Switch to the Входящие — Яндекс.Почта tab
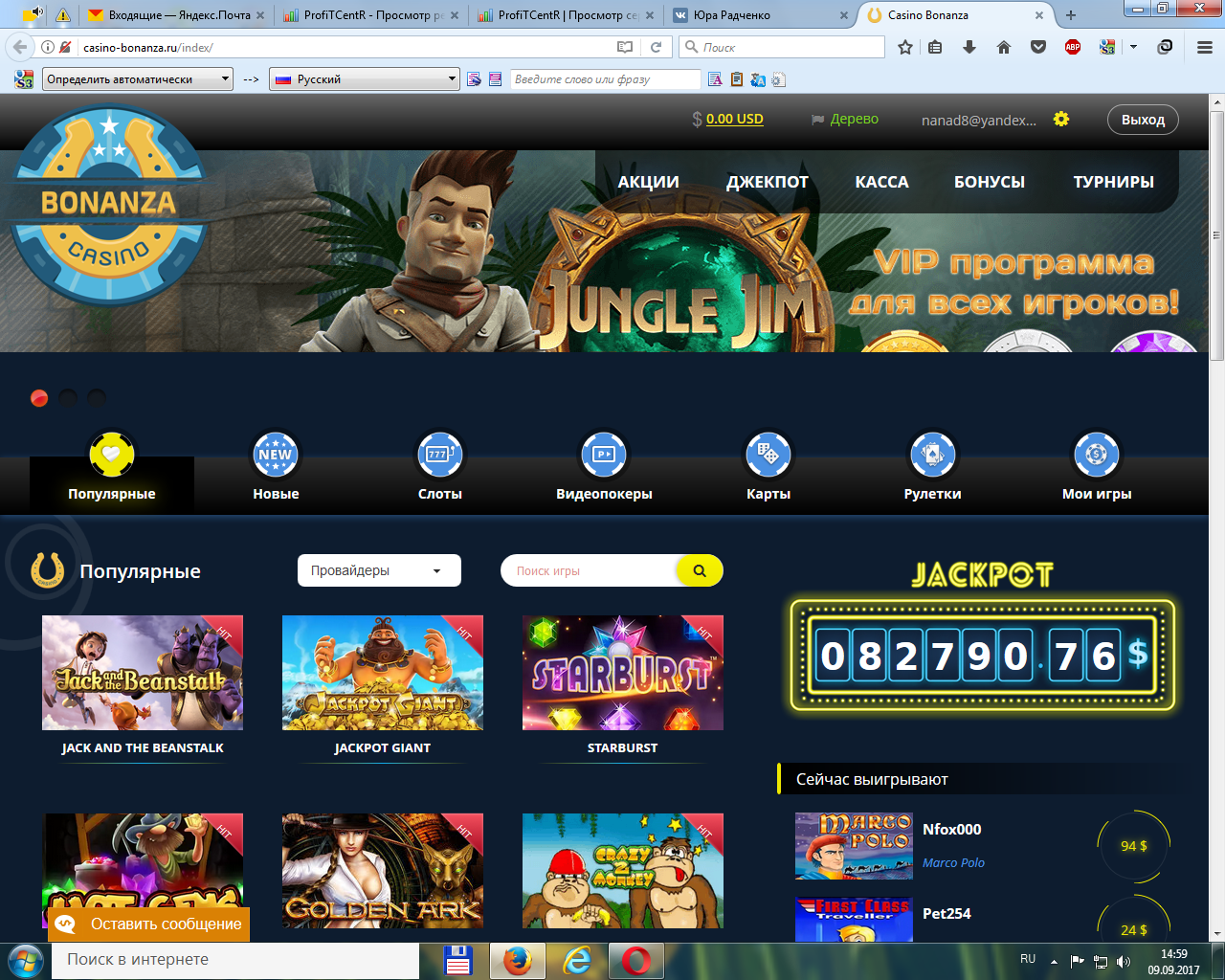 click(x=176, y=15)
